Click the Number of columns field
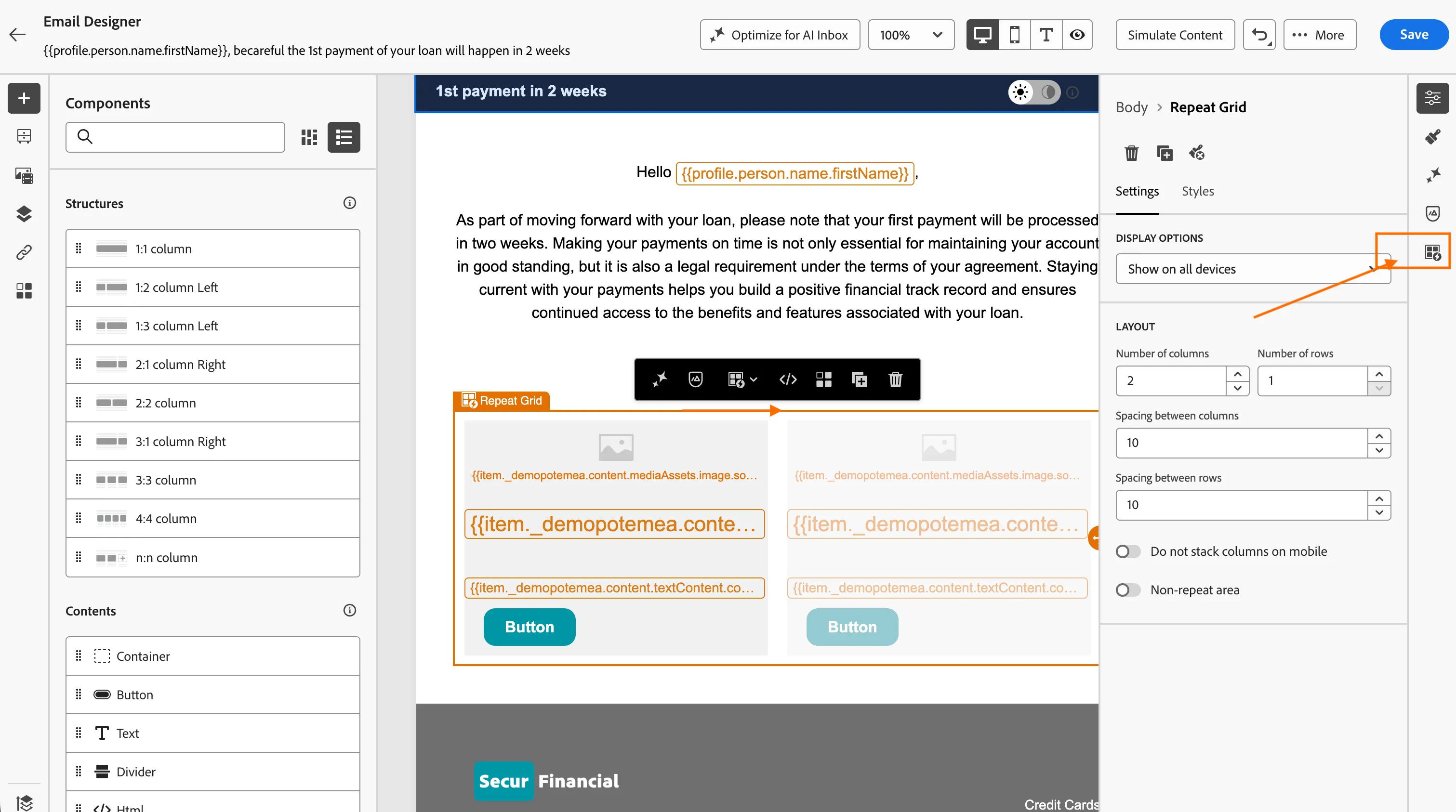 (1171, 381)
